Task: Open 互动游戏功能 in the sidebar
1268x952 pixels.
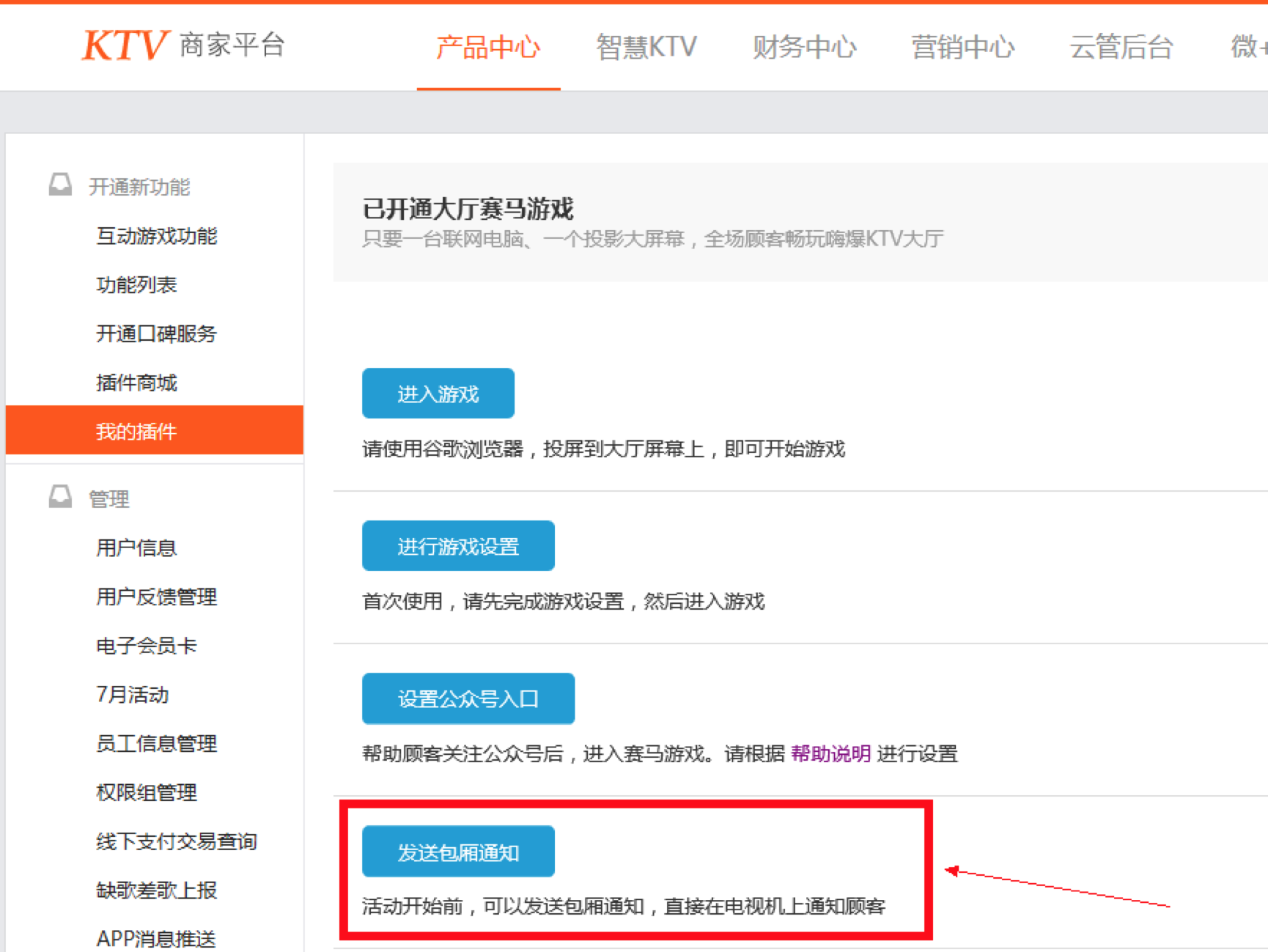Action: pos(157,236)
